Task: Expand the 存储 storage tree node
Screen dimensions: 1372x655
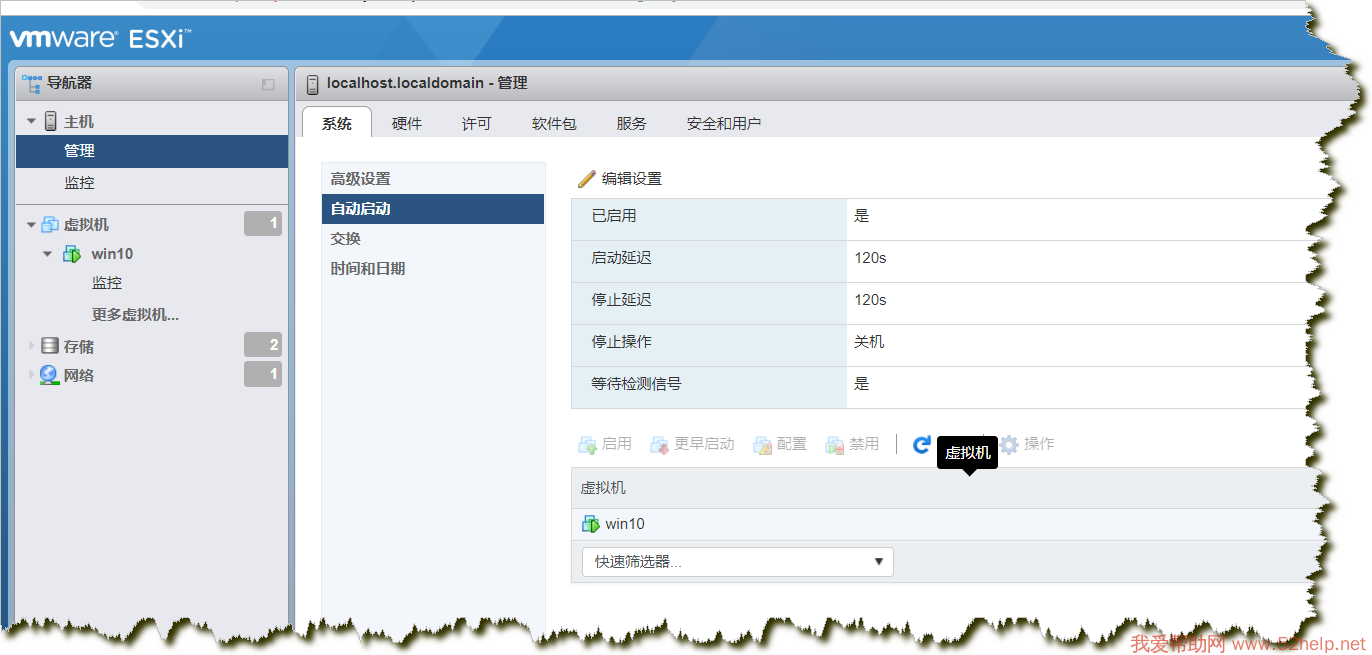Action: click(x=31, y=346)
